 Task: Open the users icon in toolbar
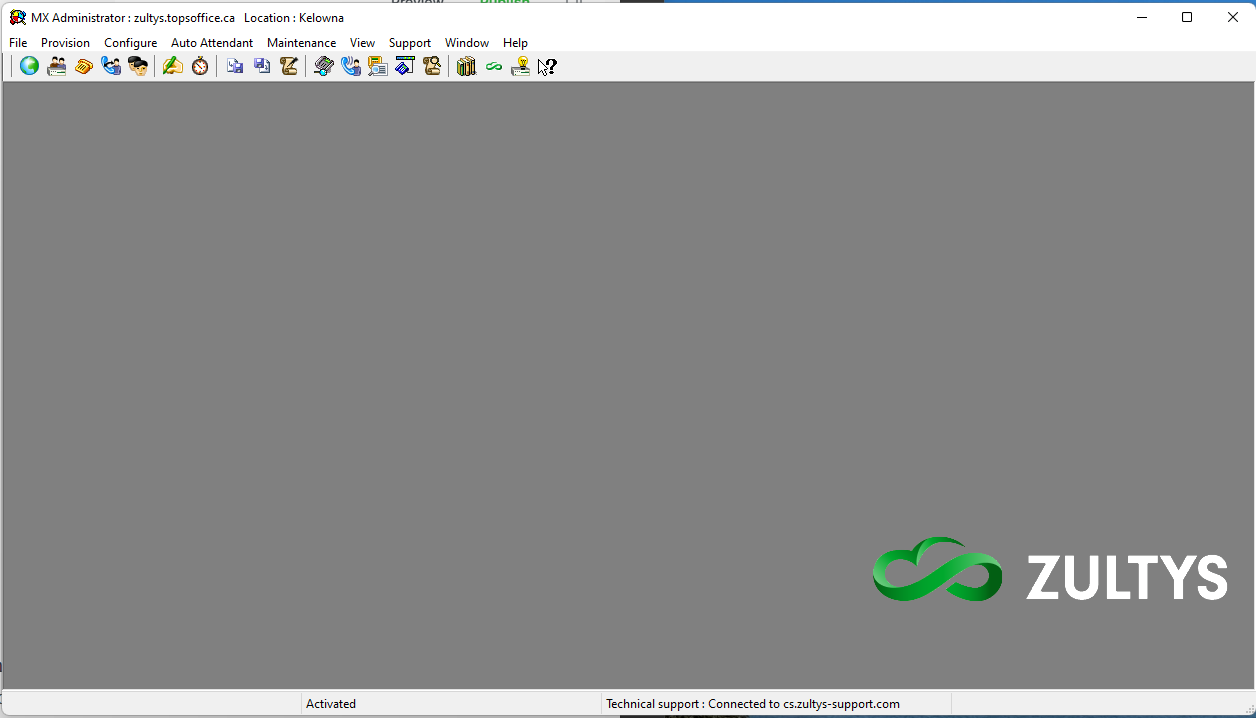tap(57, 66)
